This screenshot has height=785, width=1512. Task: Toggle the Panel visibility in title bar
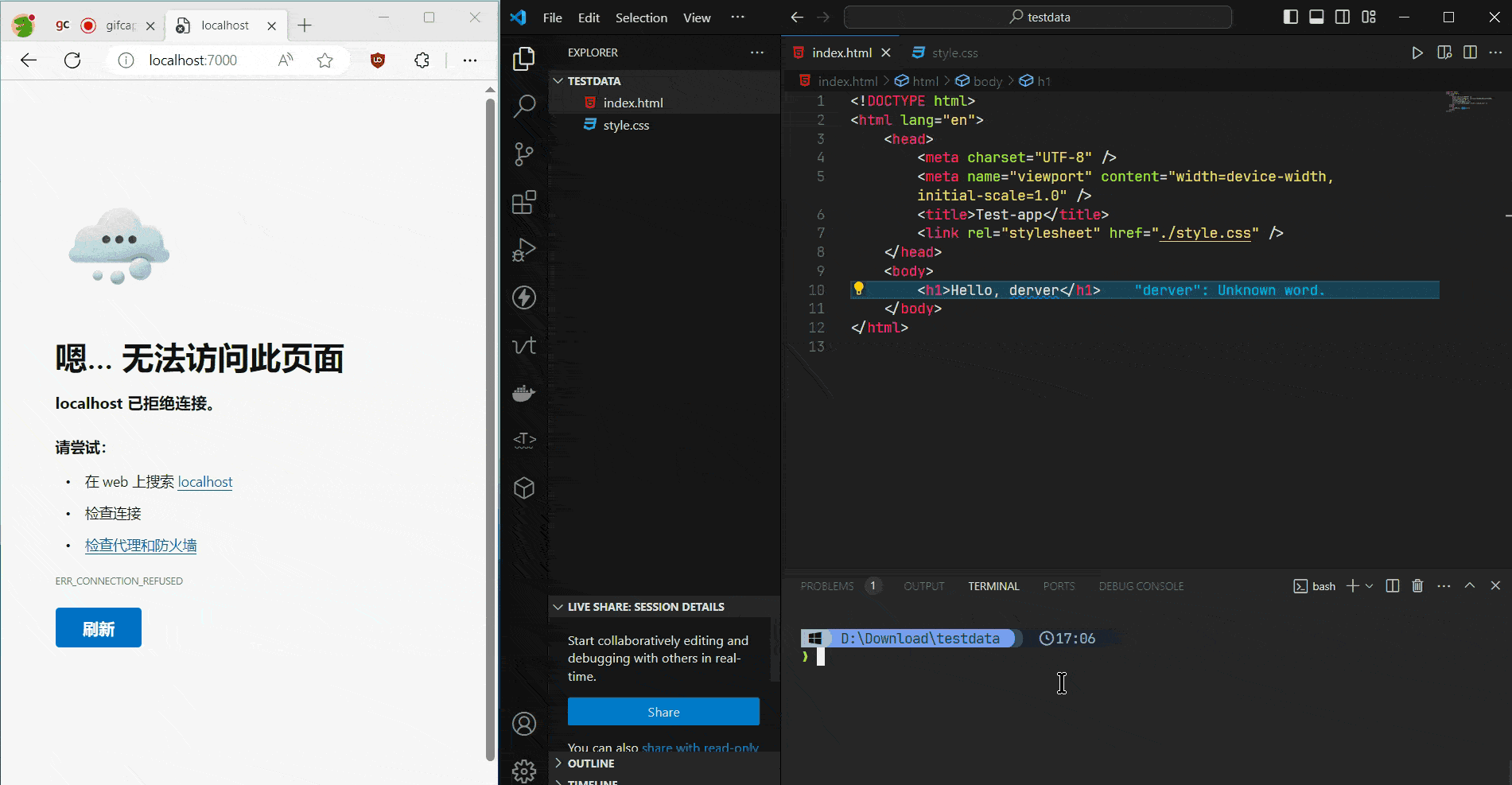(x=1316, y=17)
